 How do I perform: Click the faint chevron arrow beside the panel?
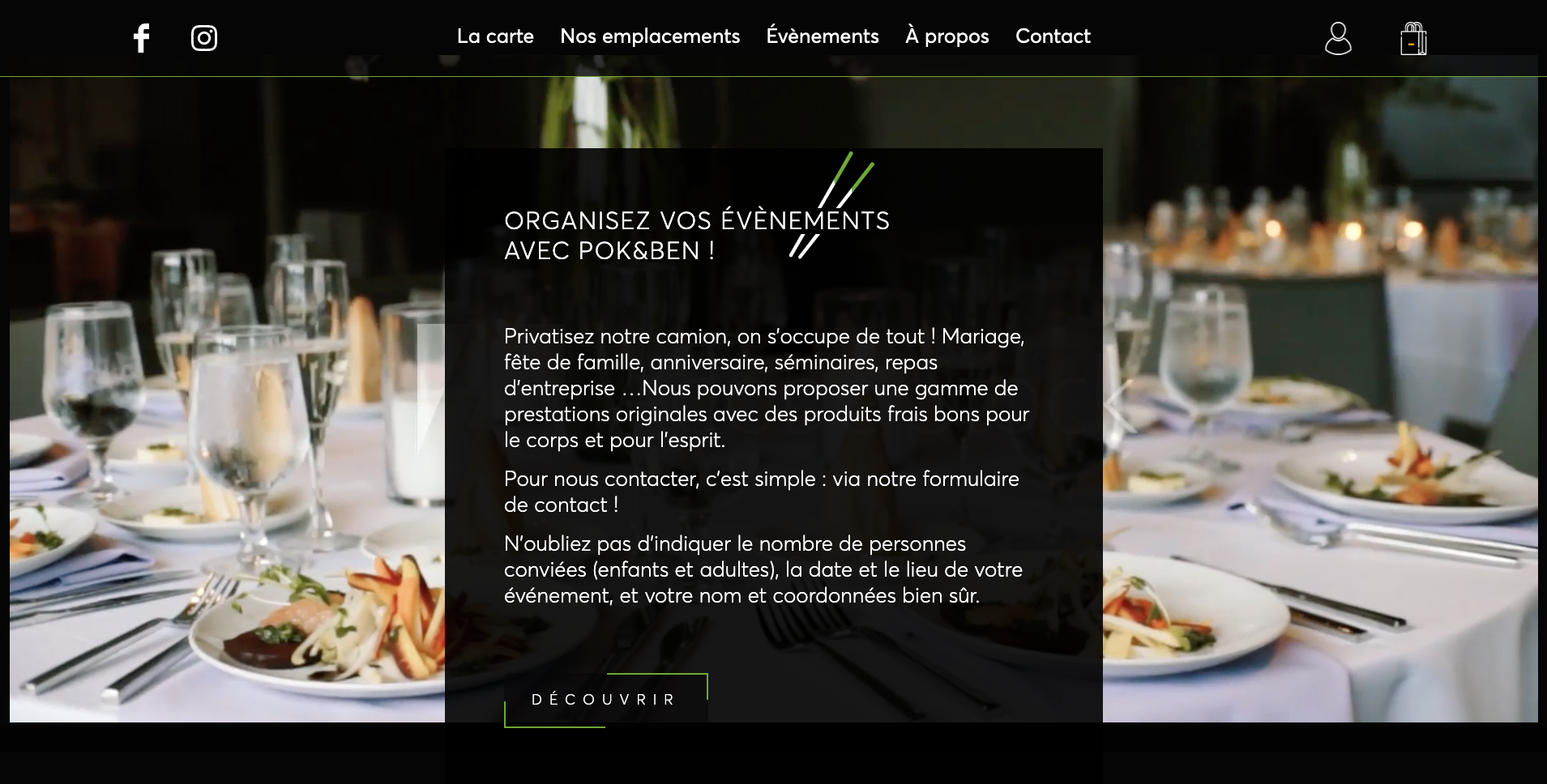click(x=1119, y=406)
